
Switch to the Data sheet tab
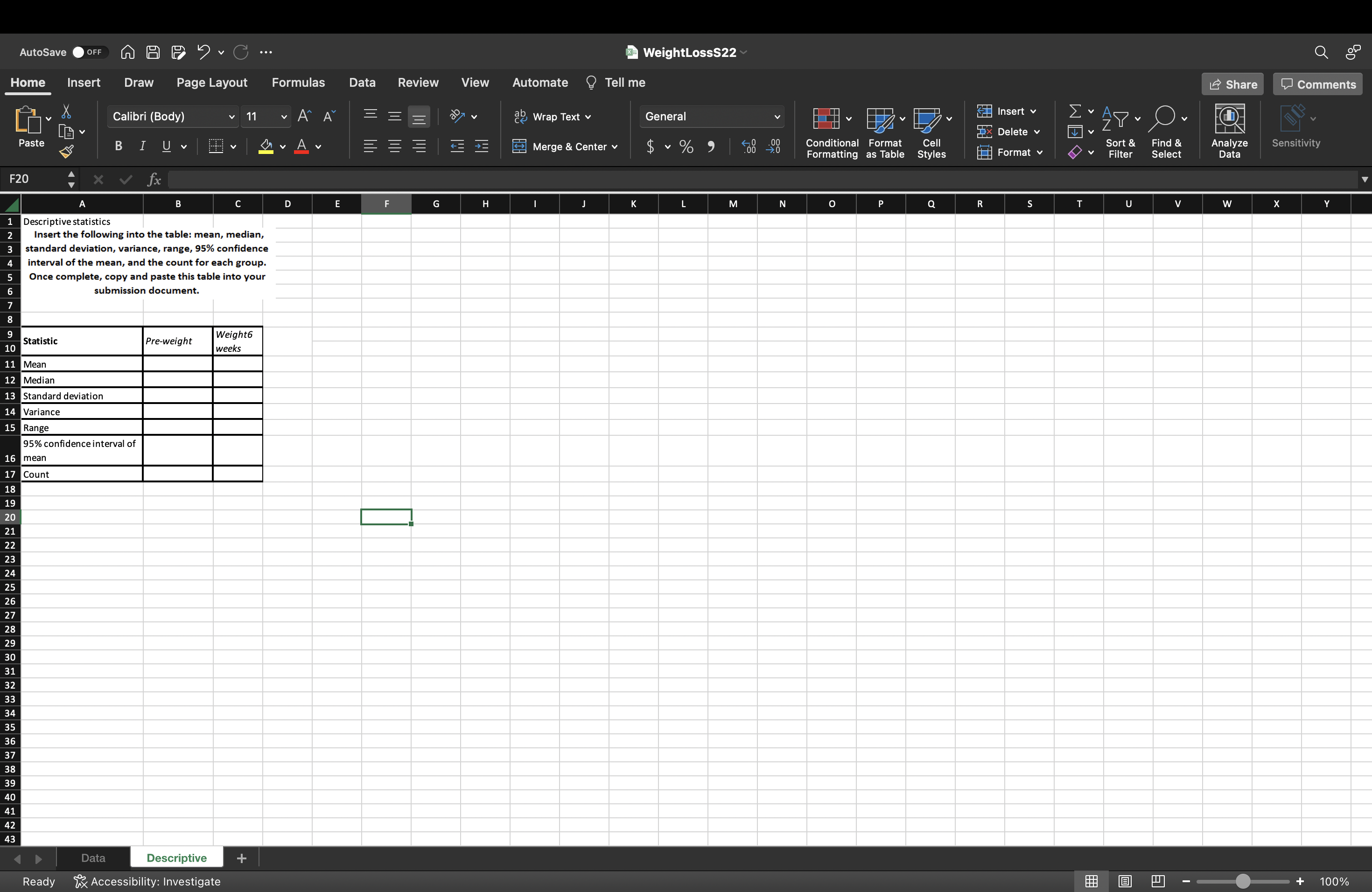click(x=93, y=858)
